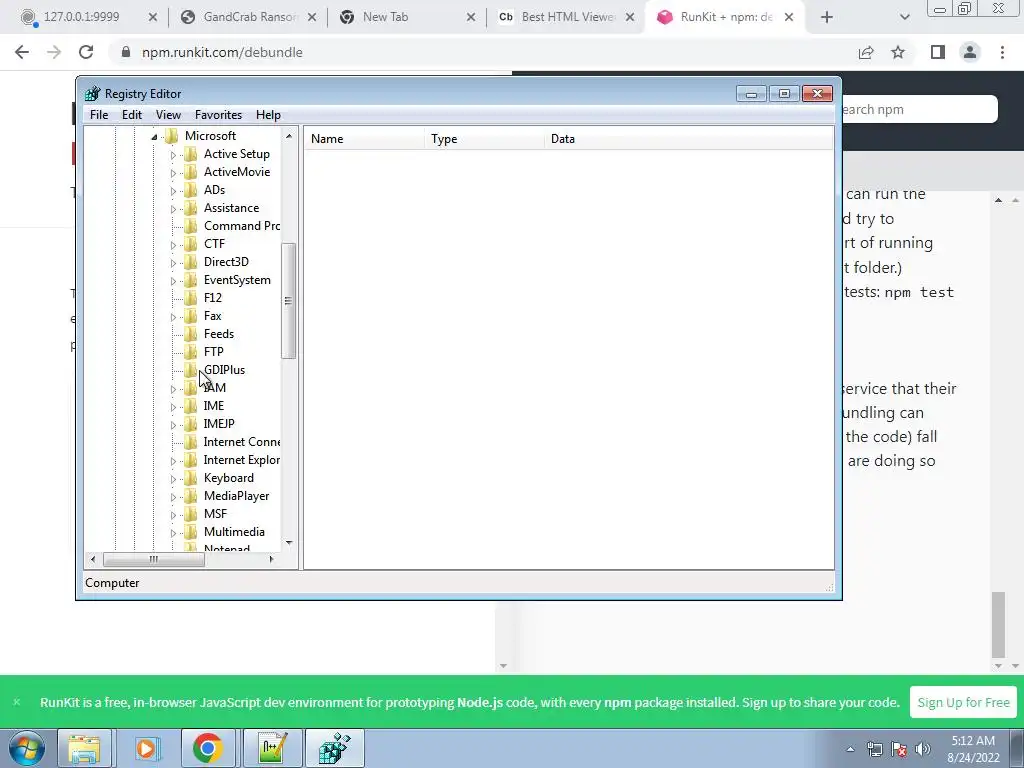Open Windows Media Player from taskbar

(x=146, y=748)
